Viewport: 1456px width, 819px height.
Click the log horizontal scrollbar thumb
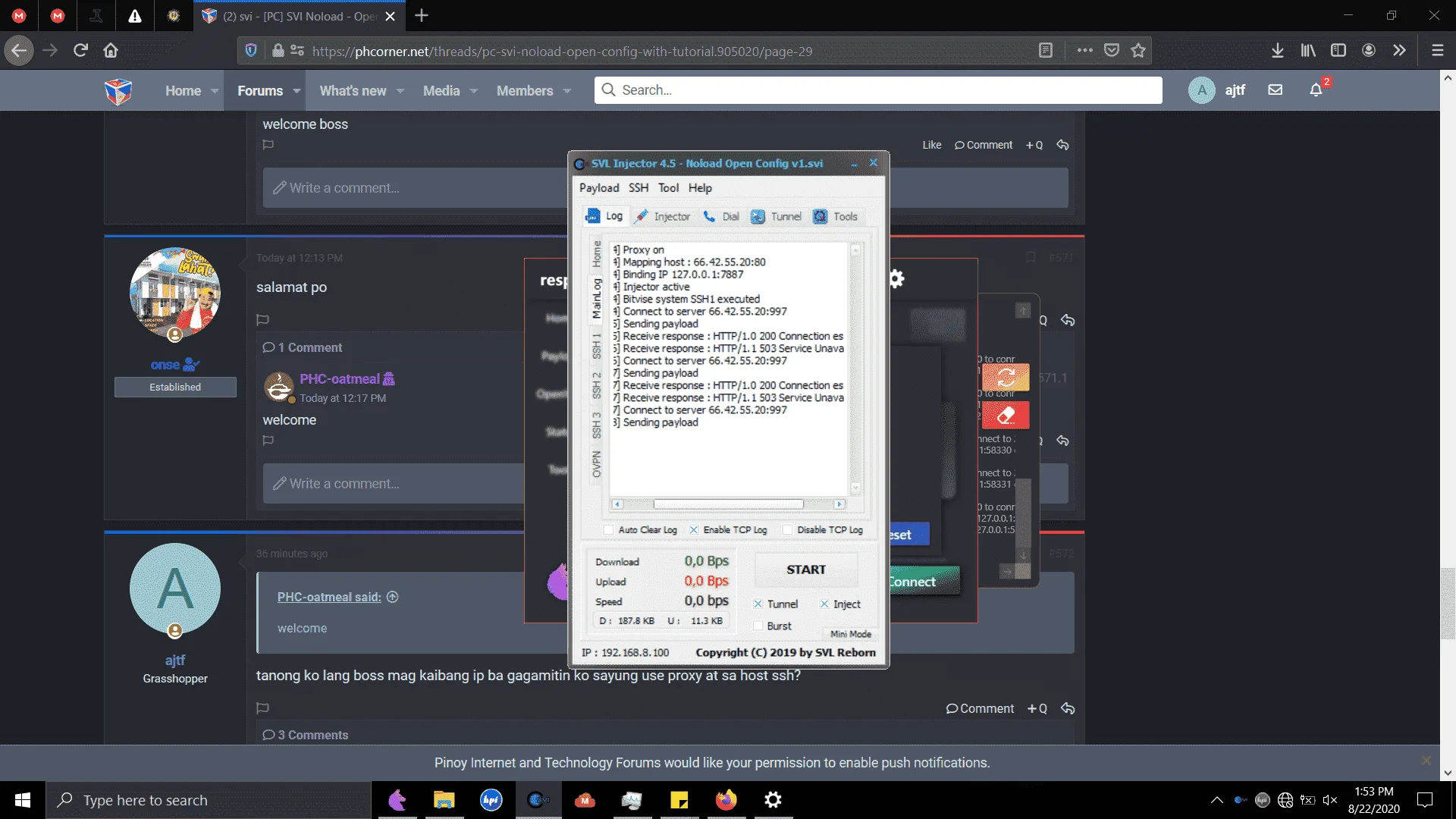click(x=728, y=504)
